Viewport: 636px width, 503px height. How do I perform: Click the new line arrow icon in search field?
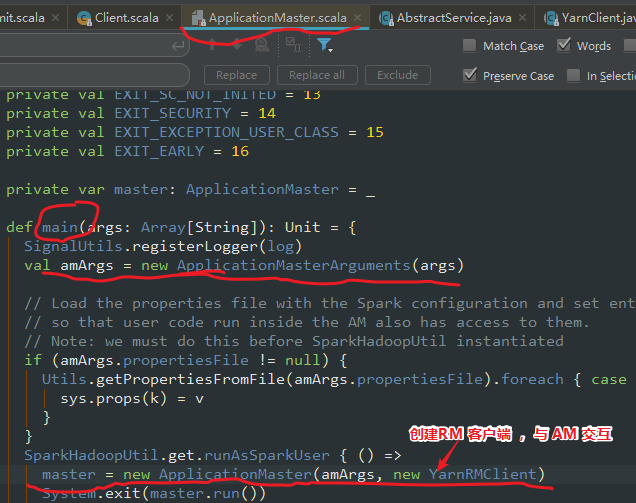click(x=178, y=46)
